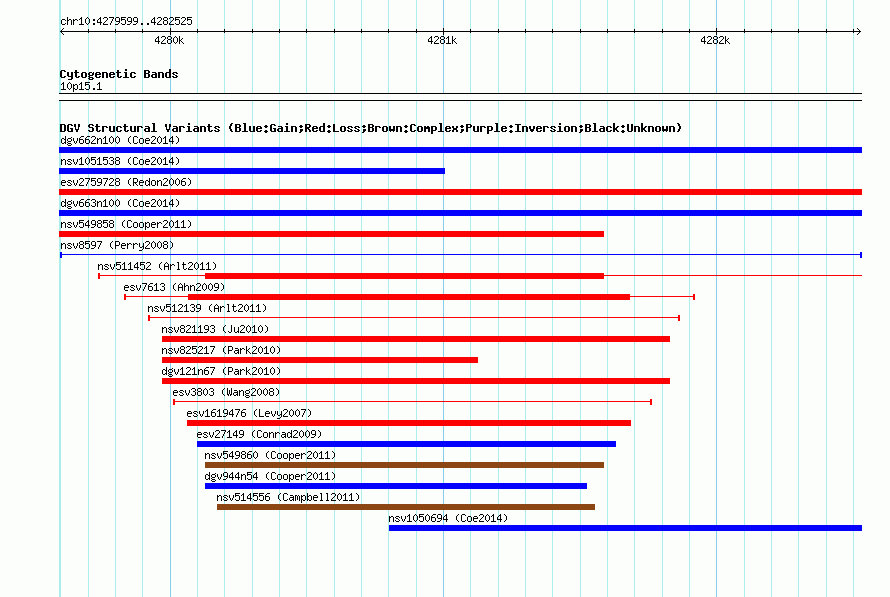Open nsv549860 (Cooper2011) label
The width and height of the screenshot is (890, 597).
point(270,455)
